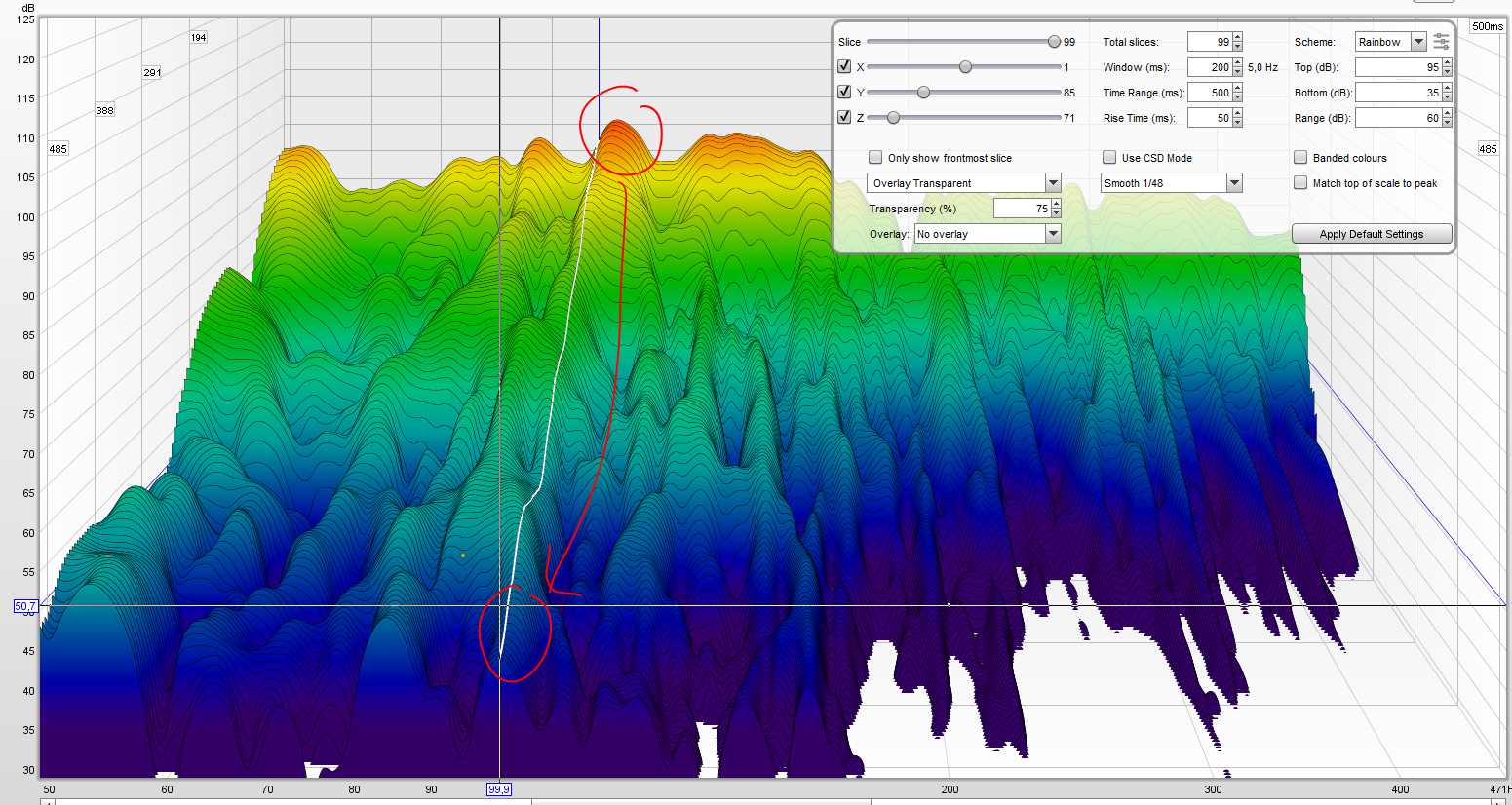Viewport: 1512px width, 805px height.
Task: Click the Rise Time (ms) input field
Action: 1210,118
